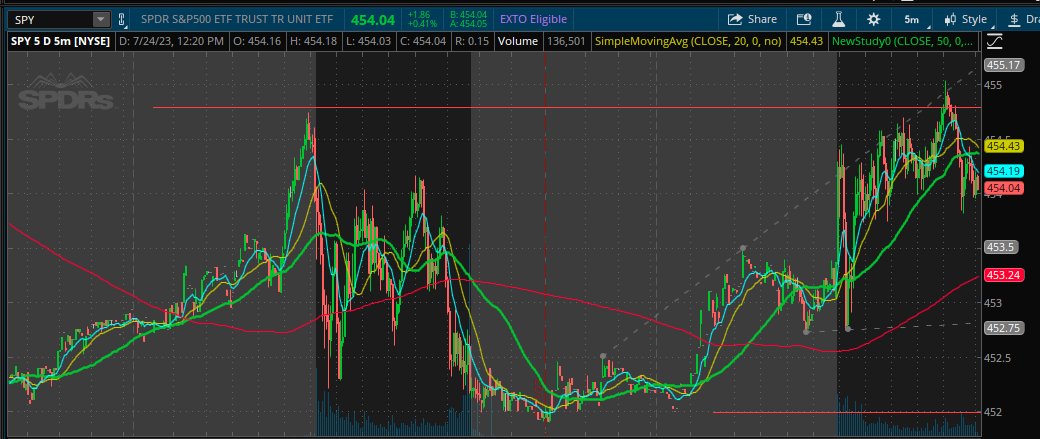Click the last price 454.04 in header
This screenshot has width=1040, height=439.
tap(373, 20)
